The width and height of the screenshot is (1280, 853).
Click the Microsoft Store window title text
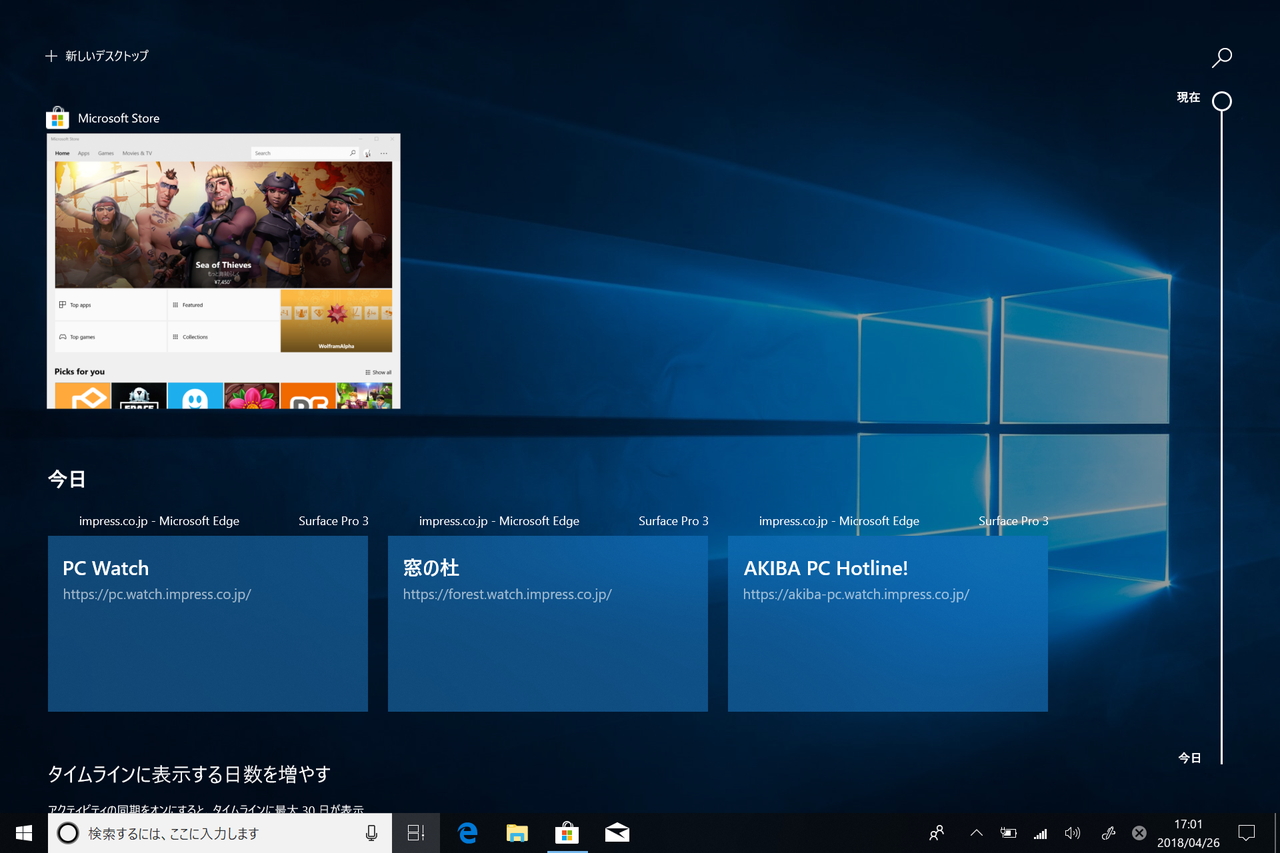click(x=119, y=118)
